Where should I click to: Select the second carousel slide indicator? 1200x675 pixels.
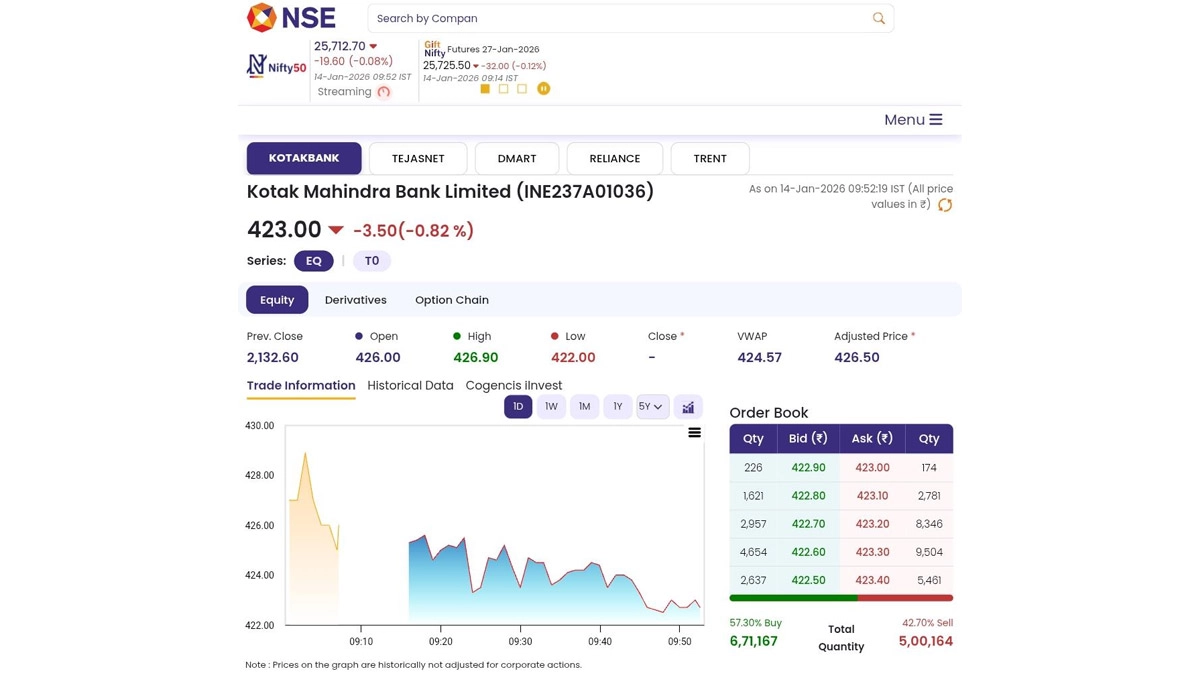(503, 89)
